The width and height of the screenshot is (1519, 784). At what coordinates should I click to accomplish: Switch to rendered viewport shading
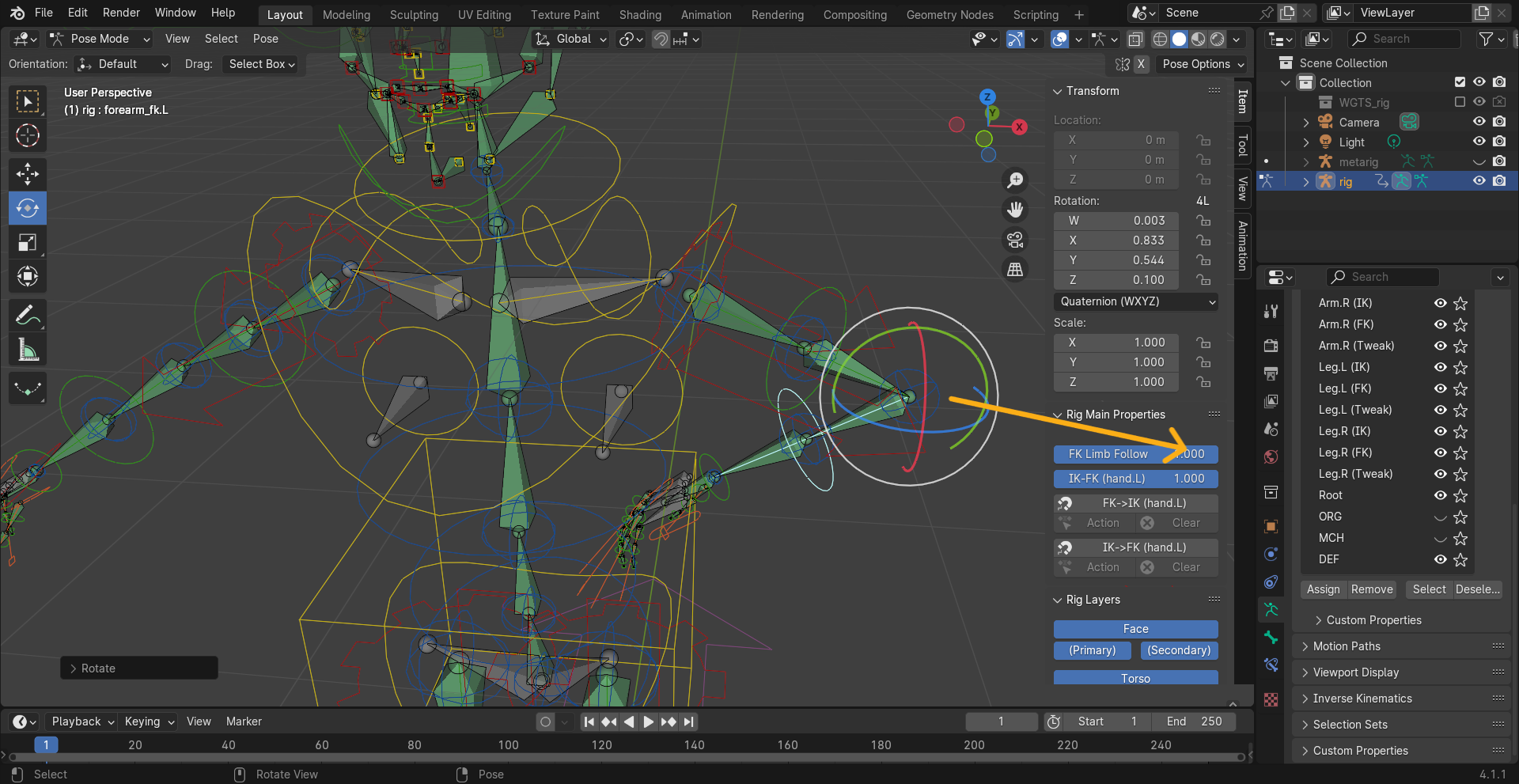tap(1218, 39)
